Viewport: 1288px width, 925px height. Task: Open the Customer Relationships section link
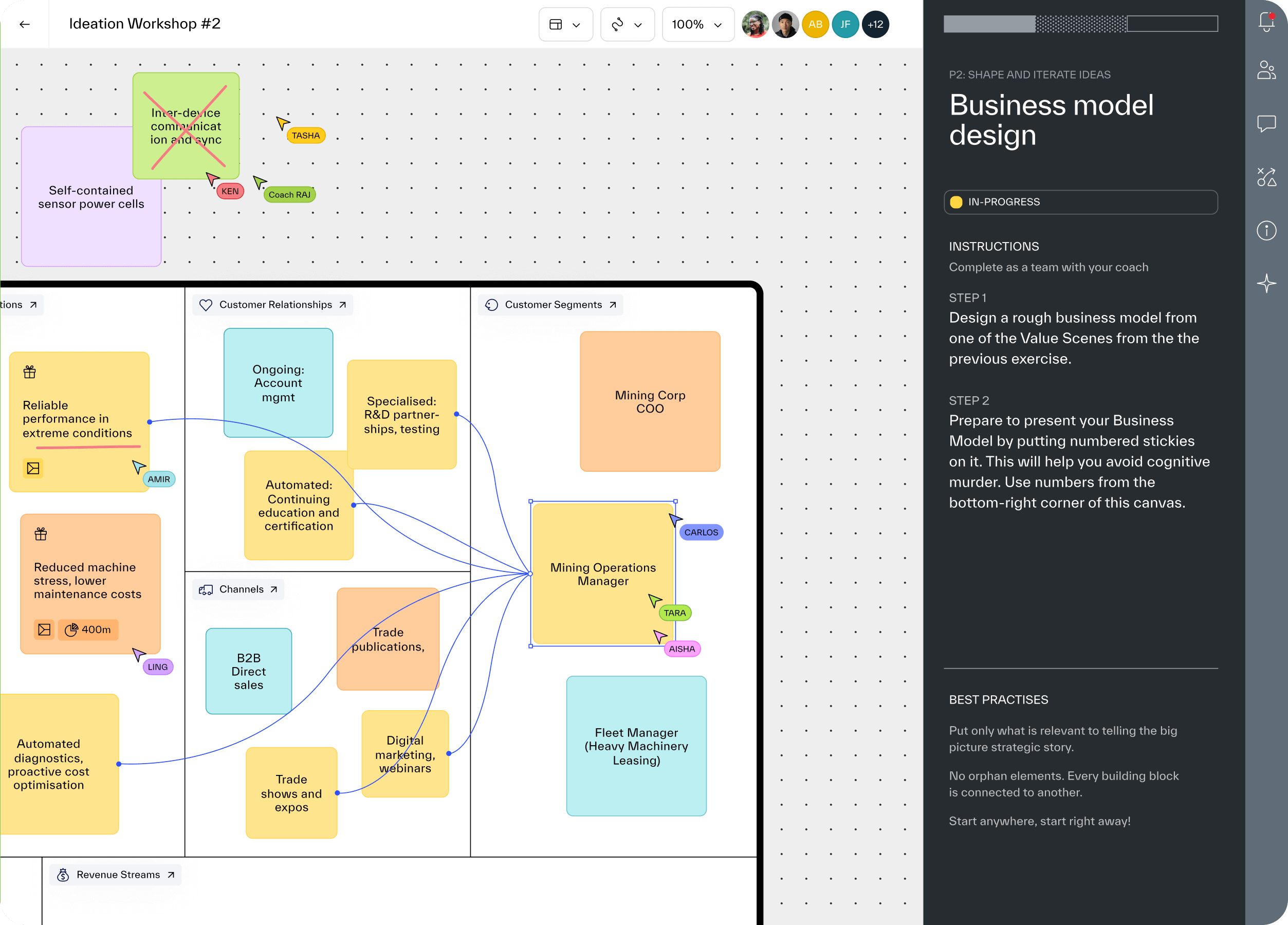point(273,305)
